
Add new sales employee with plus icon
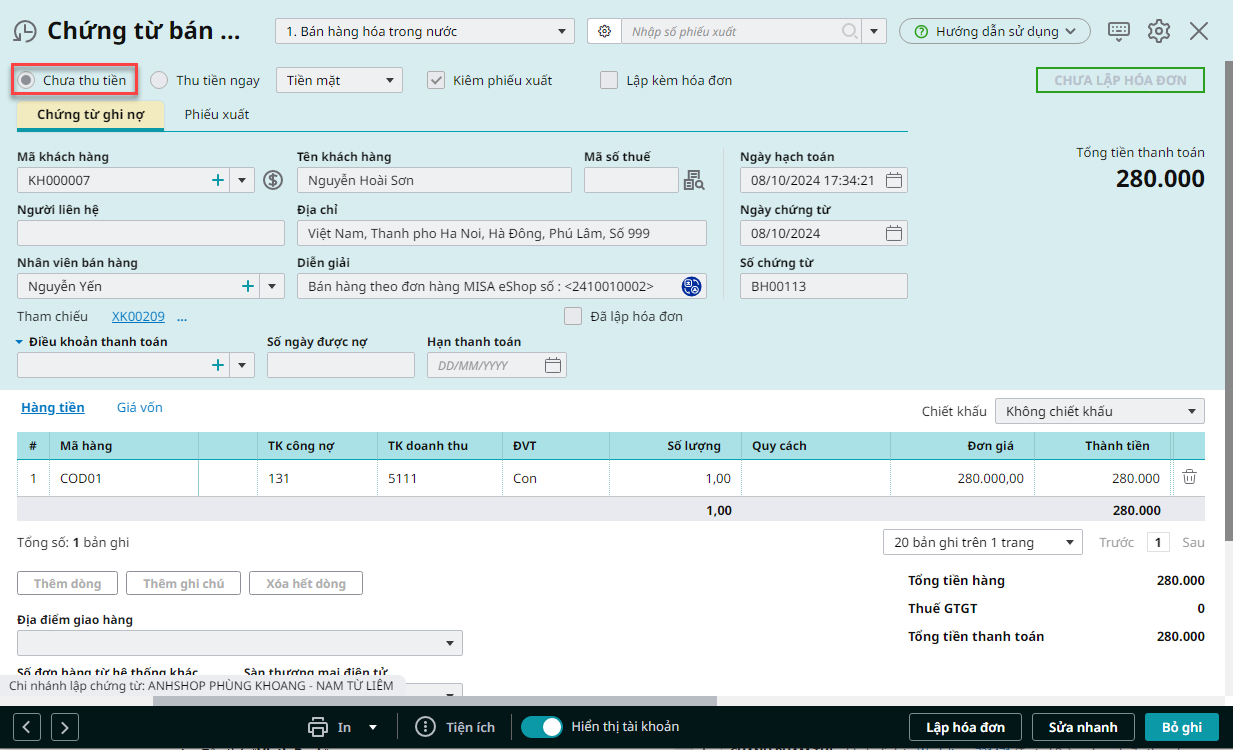pyautogui.click(x=248, y=286)
